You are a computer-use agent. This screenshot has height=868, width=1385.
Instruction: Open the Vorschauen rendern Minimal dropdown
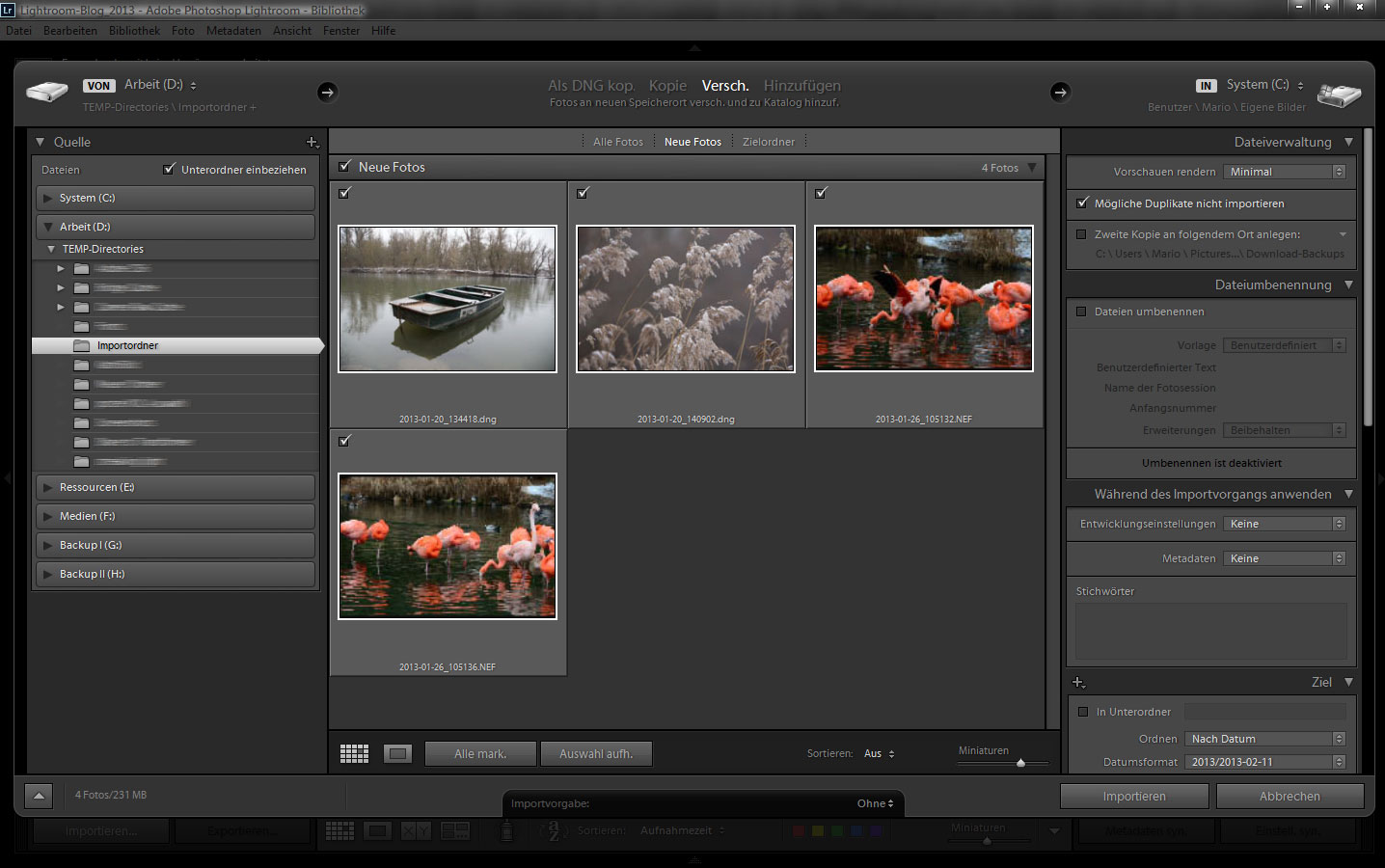[x=1284, y=172]
